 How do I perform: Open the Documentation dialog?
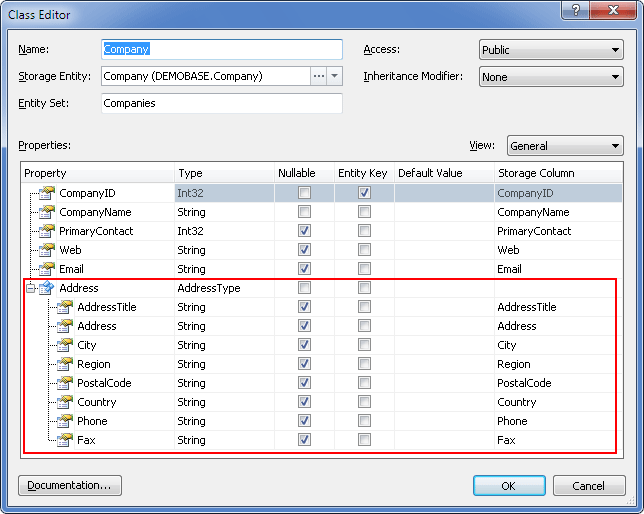tap(70, 485)
